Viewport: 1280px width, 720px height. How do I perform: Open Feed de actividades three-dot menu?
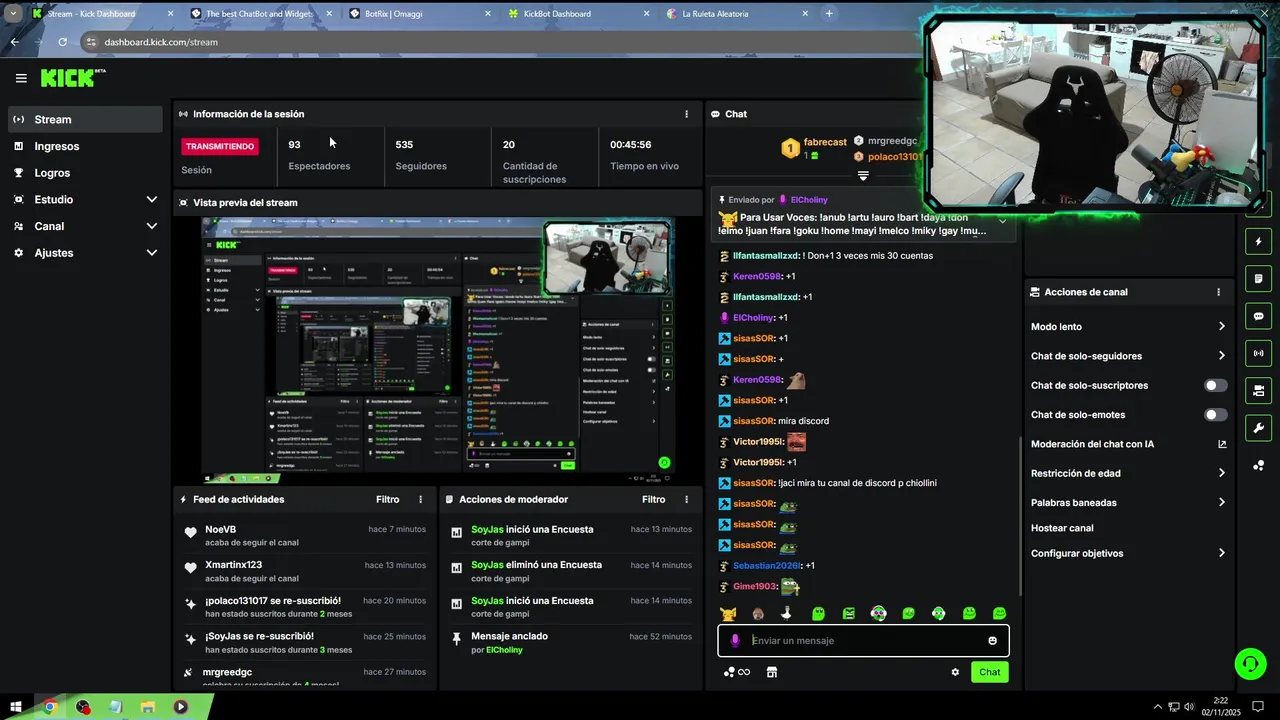(x=420, y=499)
